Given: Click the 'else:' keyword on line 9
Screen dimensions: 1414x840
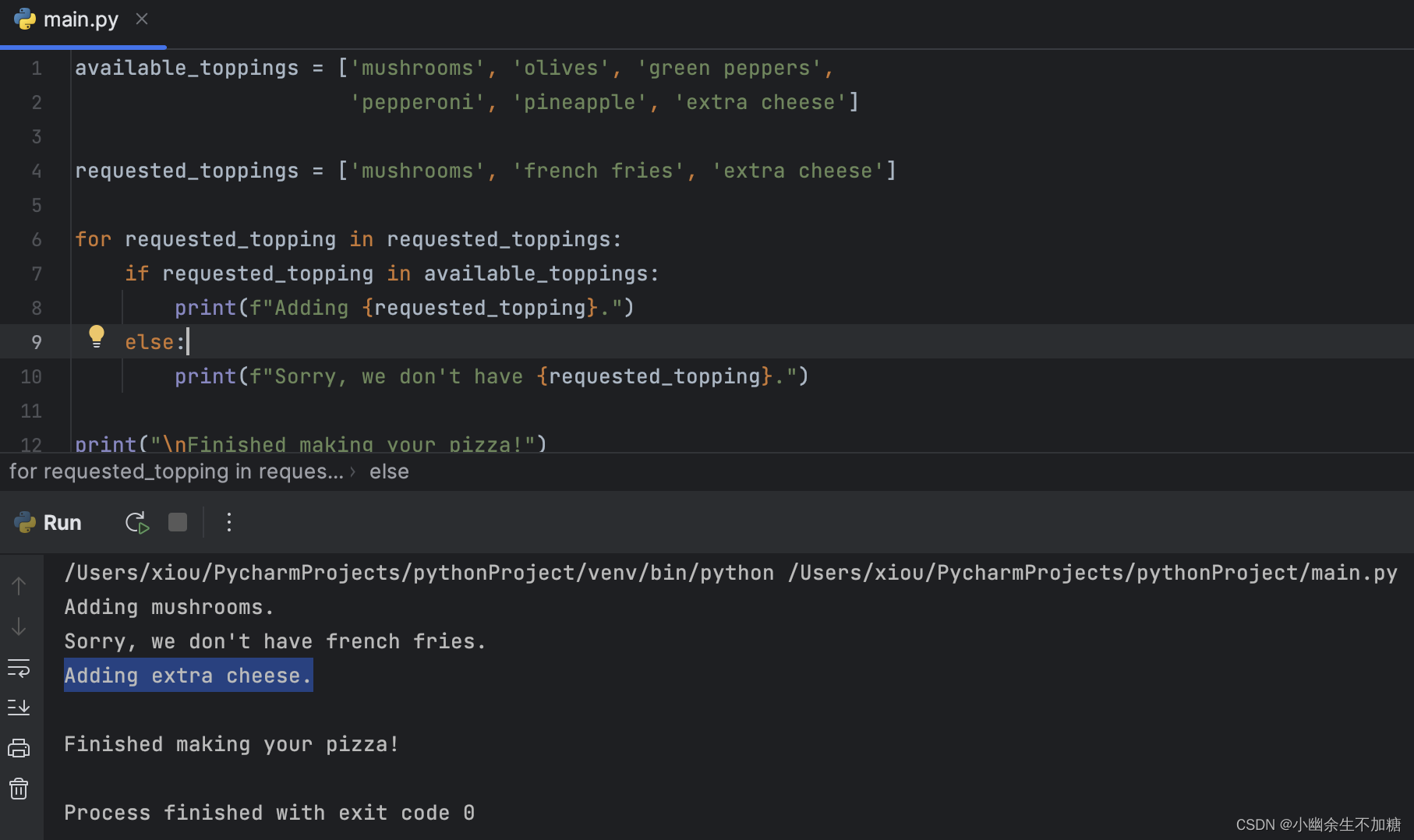Looking at the screenshot, I should coord(155,343).
